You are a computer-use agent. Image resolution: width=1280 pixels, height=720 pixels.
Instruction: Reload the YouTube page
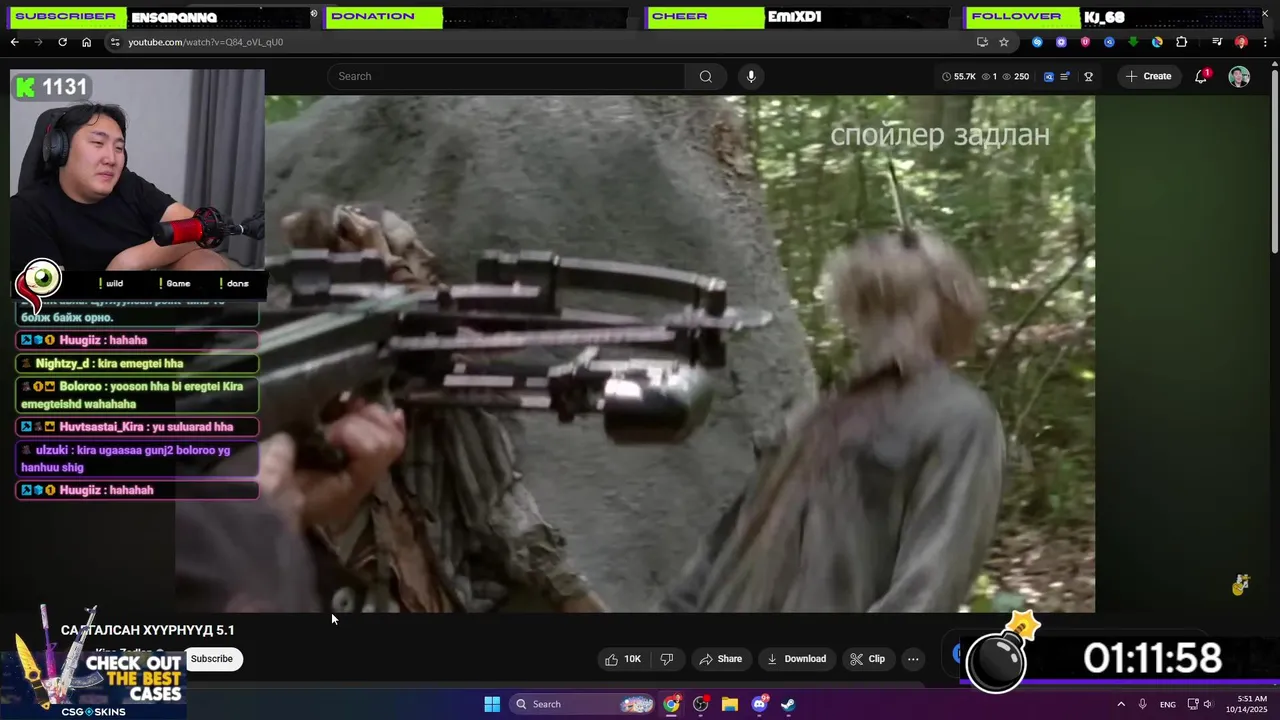coord(62,42)
